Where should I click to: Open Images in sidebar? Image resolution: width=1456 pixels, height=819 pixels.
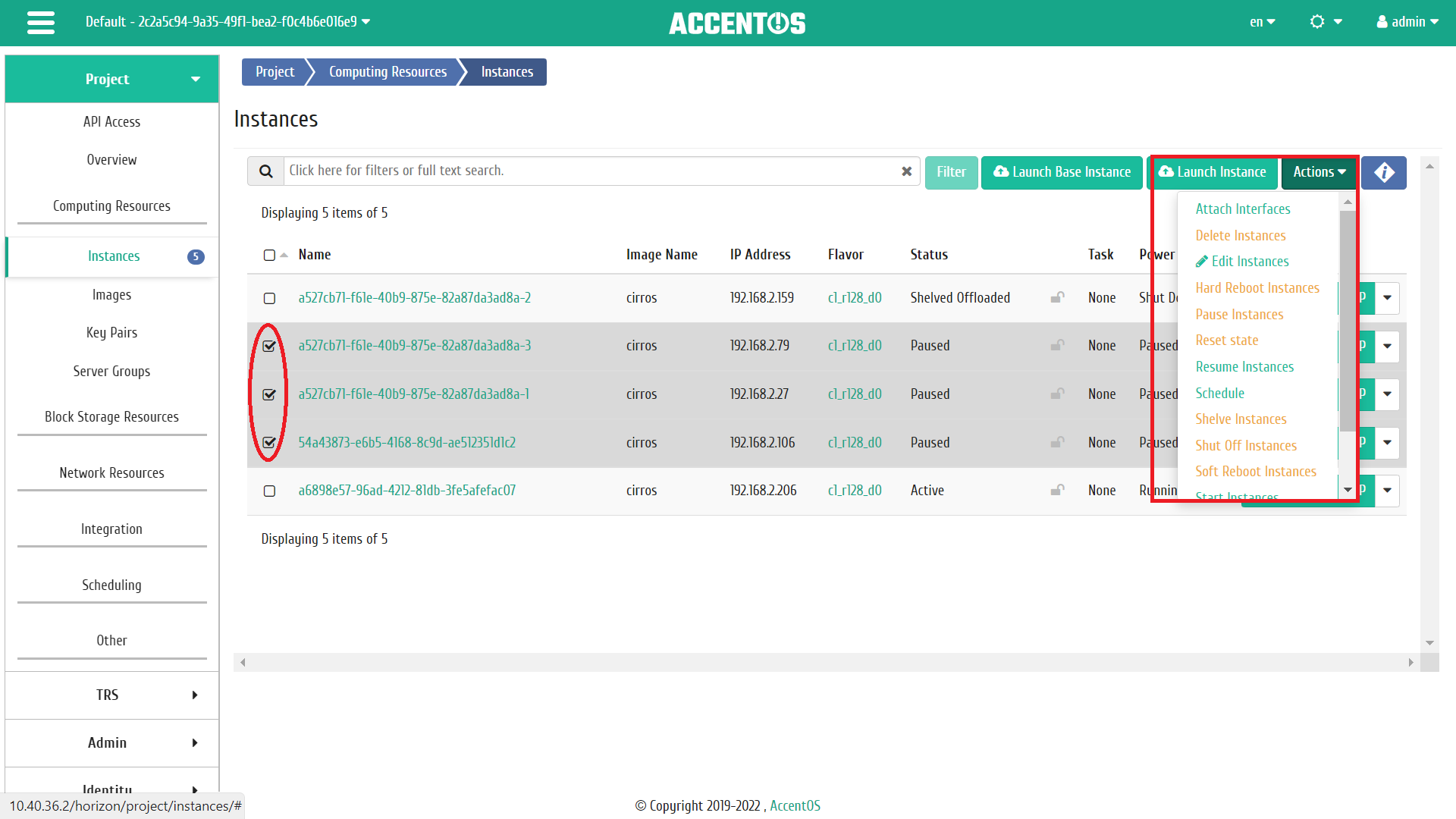pyautogui.click(x=112, y=294)
